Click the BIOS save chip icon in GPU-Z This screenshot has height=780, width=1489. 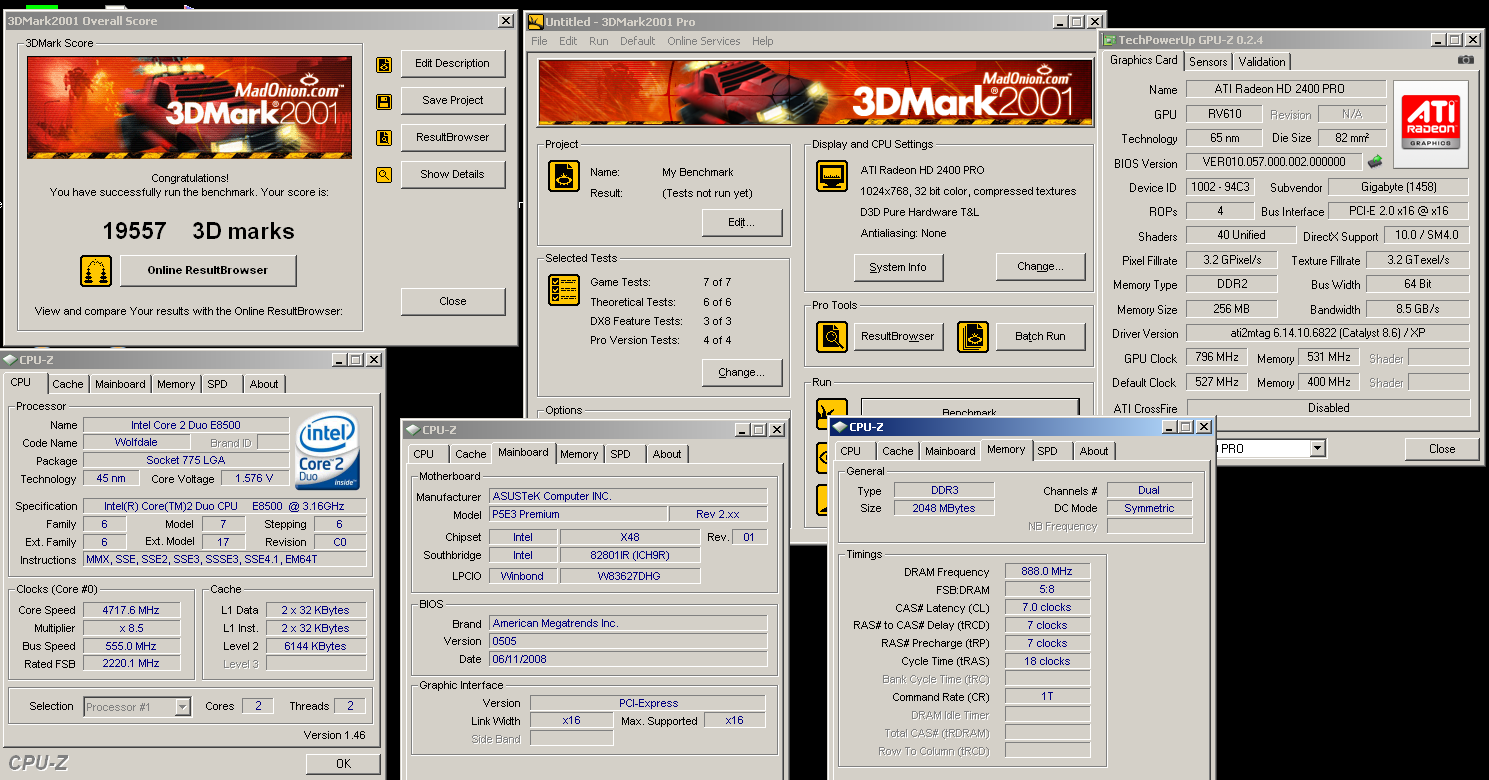tap(1376, 162)
